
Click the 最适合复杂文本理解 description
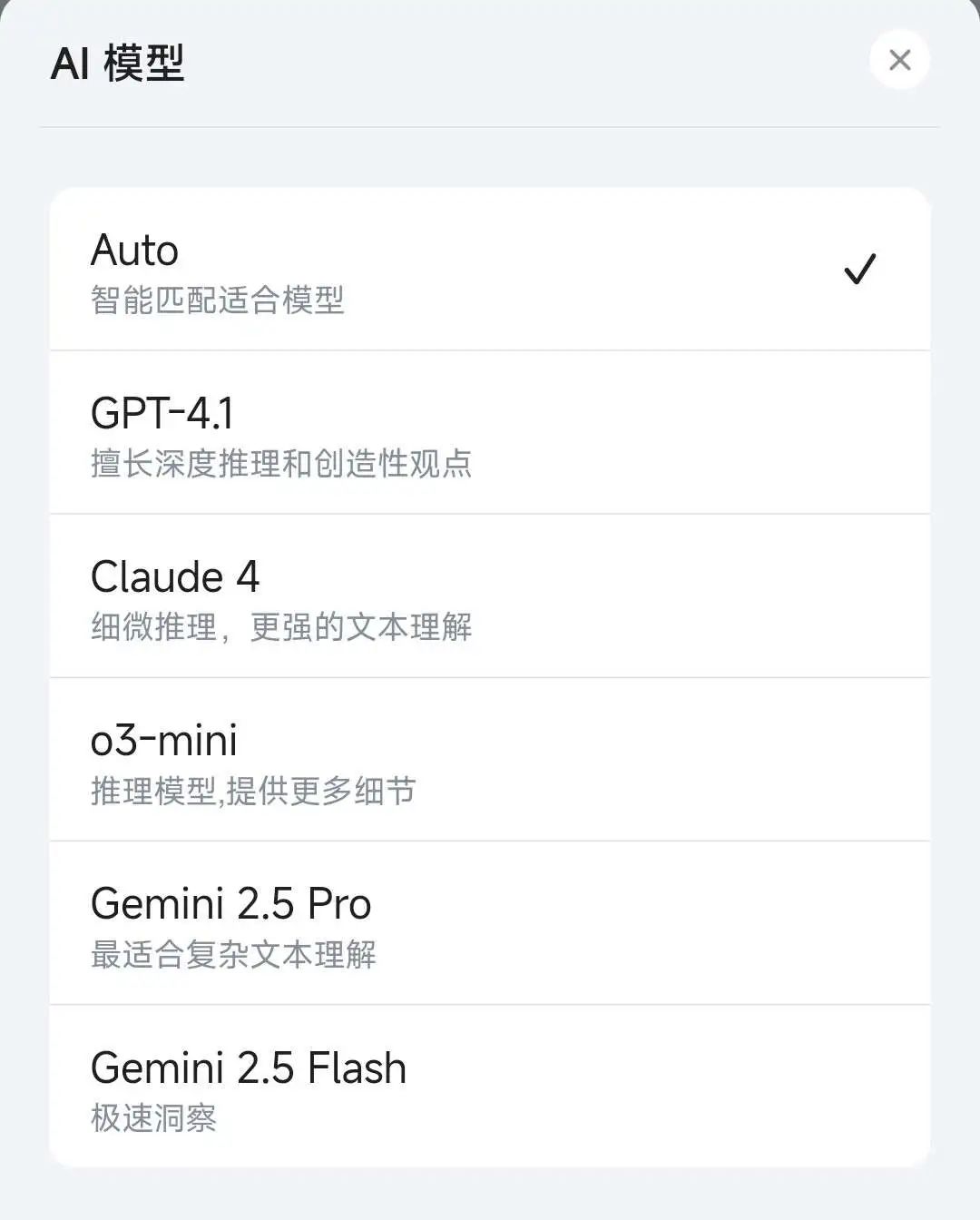click(x=233, y=954)
